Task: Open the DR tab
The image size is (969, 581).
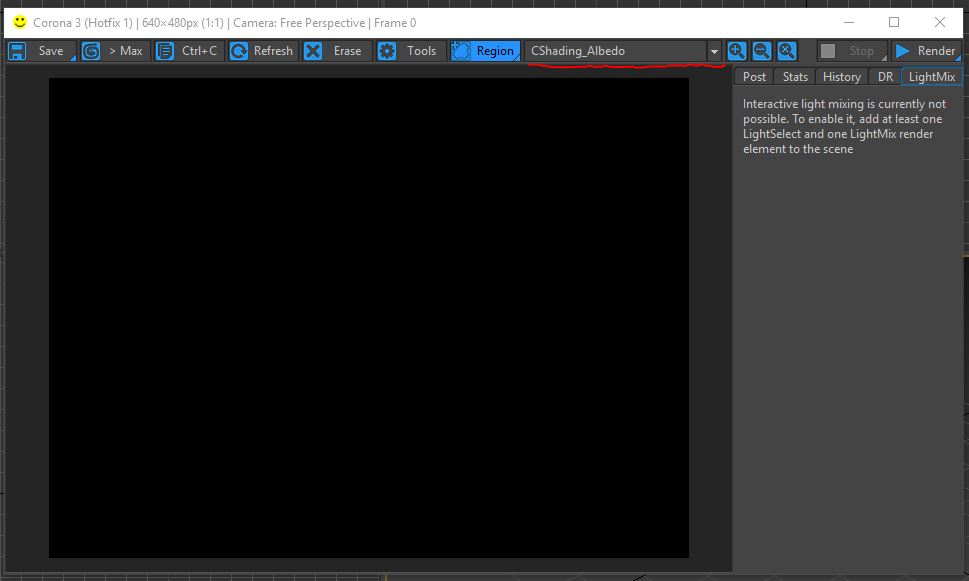Action: pos(885,77)
